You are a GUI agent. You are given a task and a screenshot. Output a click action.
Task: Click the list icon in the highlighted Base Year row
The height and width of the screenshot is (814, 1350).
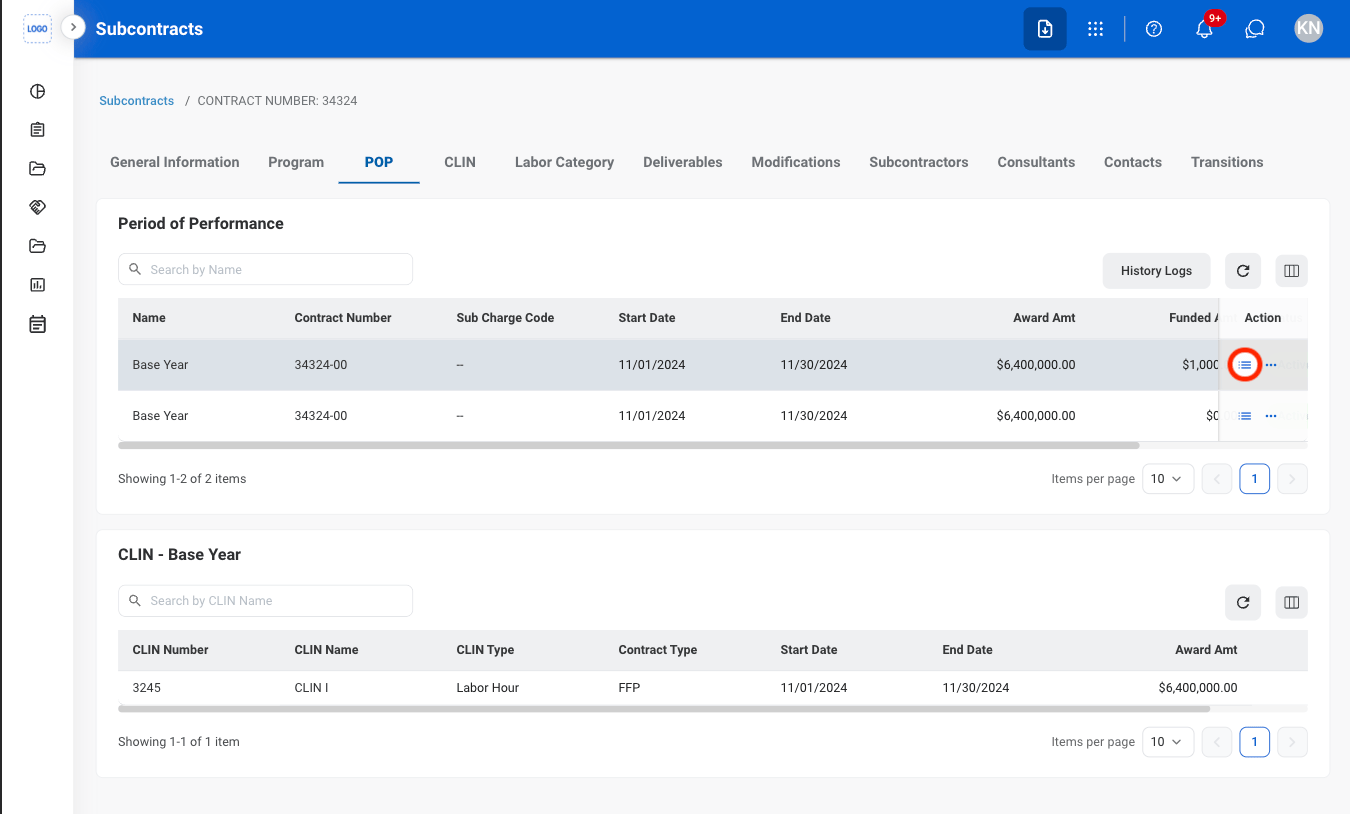(x=1245, y=365)
